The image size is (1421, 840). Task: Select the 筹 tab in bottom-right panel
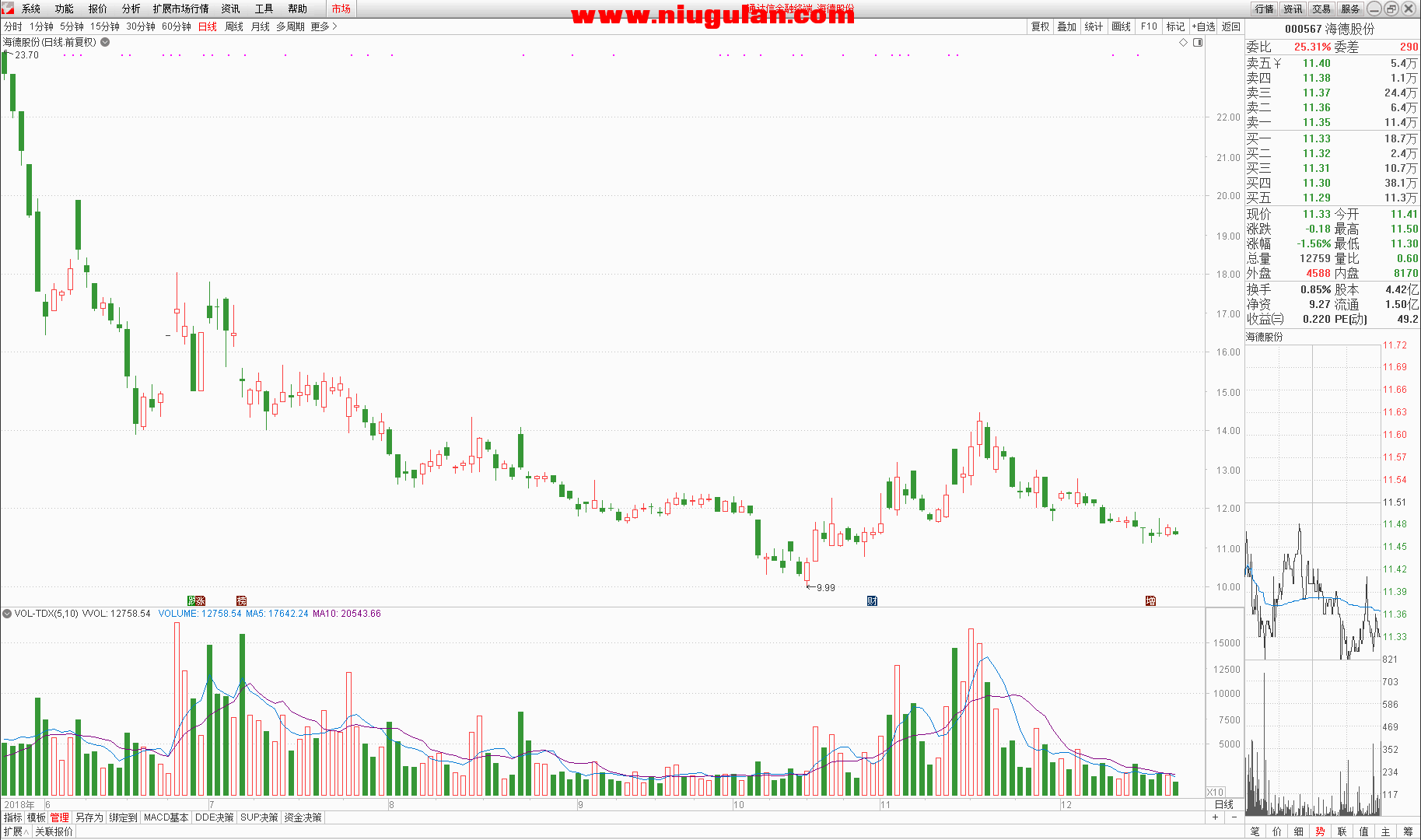pos(1408,831)
